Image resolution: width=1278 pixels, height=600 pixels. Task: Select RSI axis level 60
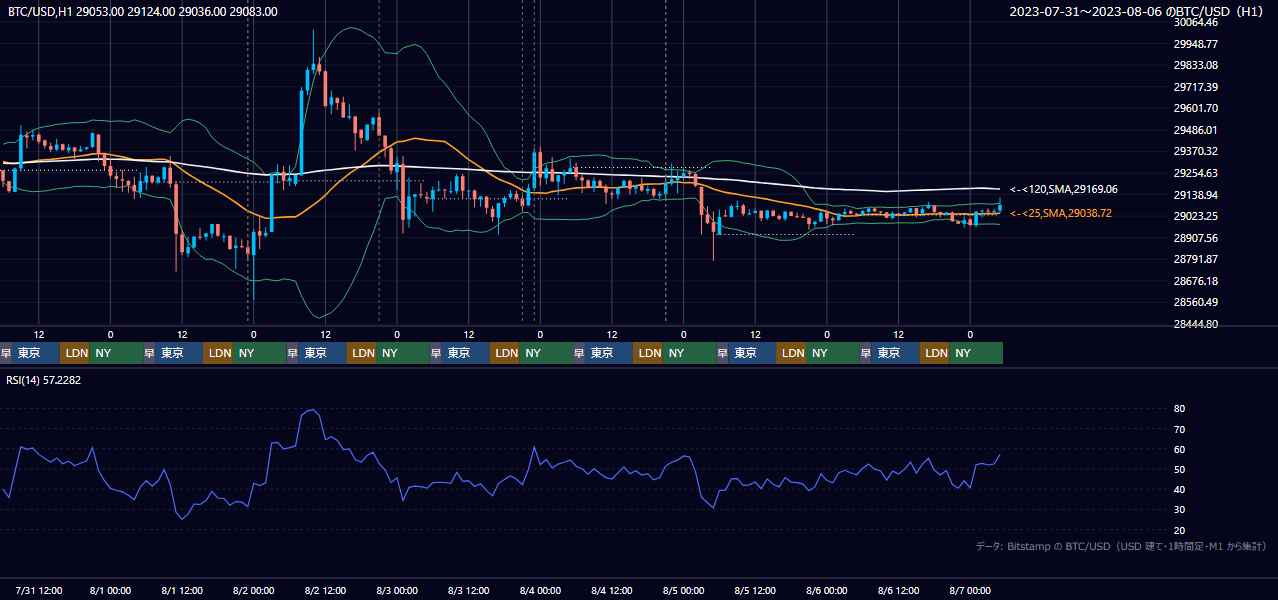coord(1179,449)
